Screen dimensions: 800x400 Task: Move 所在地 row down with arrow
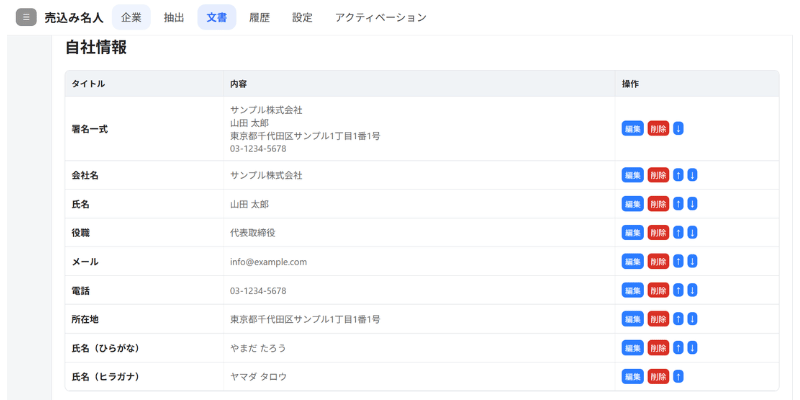(x=692, y=319)
